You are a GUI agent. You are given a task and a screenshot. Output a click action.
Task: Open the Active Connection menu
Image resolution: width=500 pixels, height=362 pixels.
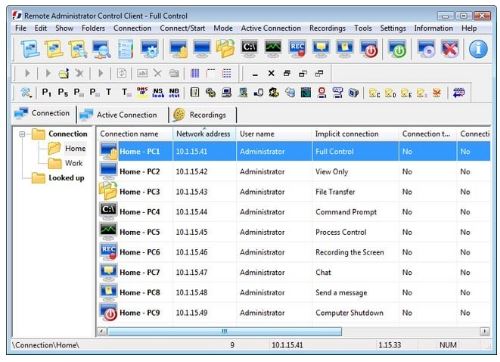tap(271, 28)
